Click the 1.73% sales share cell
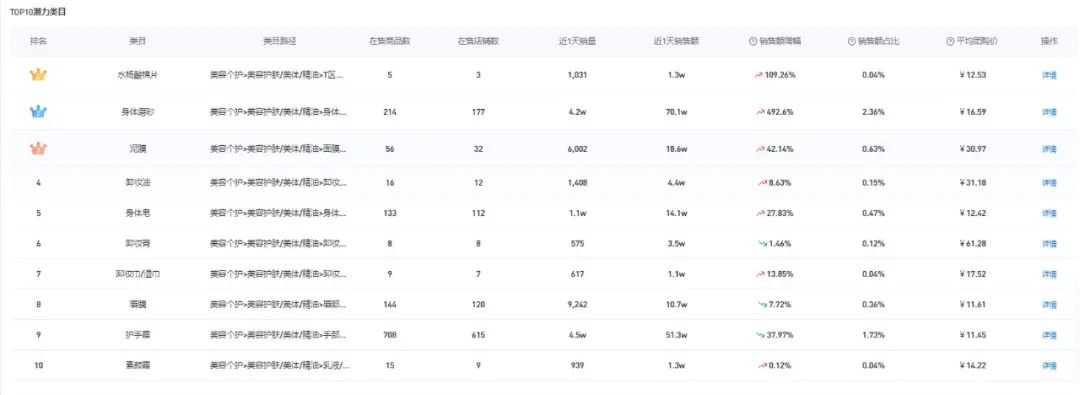Image resolution: width=1080 pixels, height=395 pixels. pyautogui.click(x=873, y=335)
